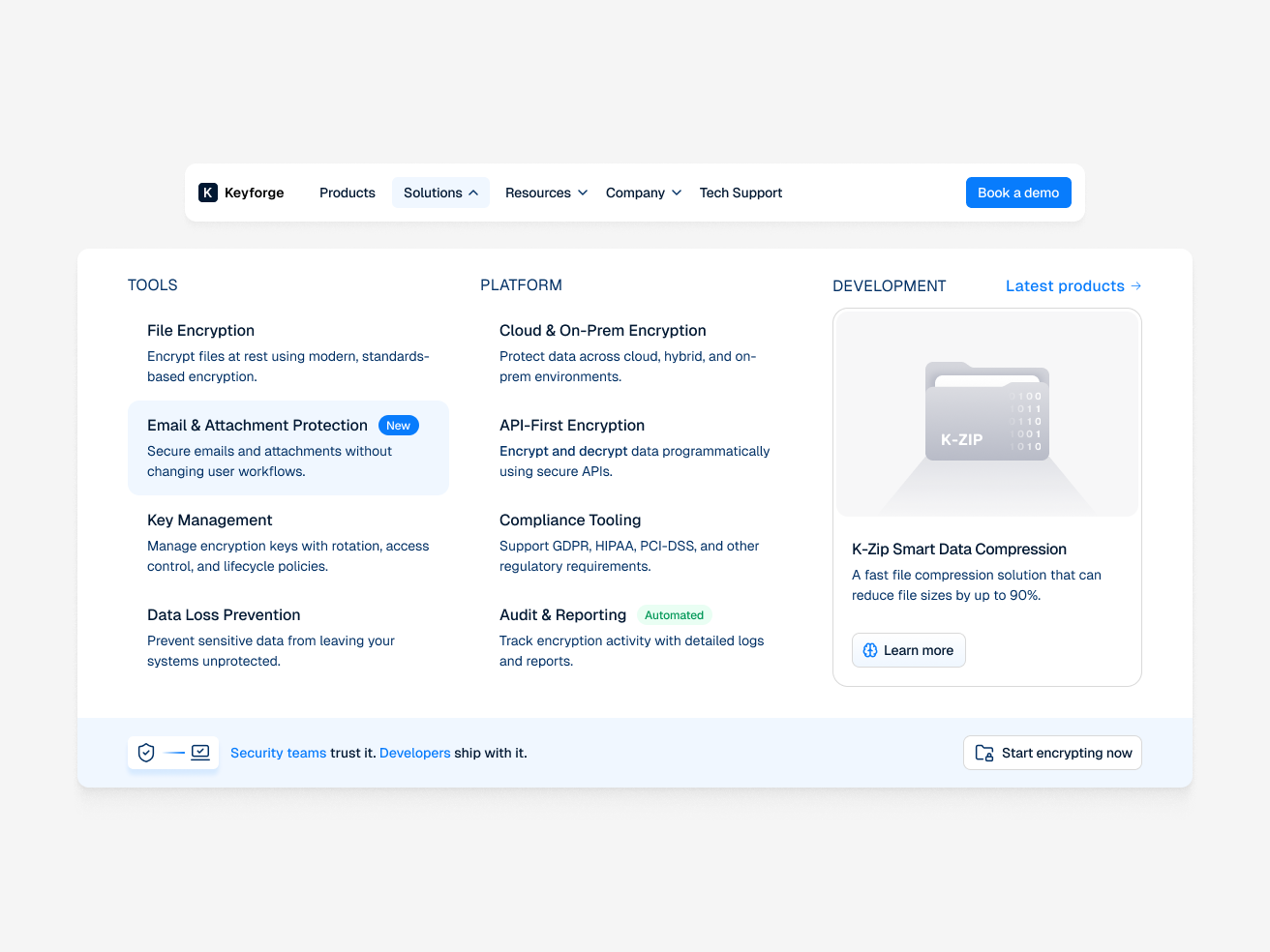Open Email & Attachment Protection under Tools
Viewport: 1270px width, 952px height.
tap(257, 425)
